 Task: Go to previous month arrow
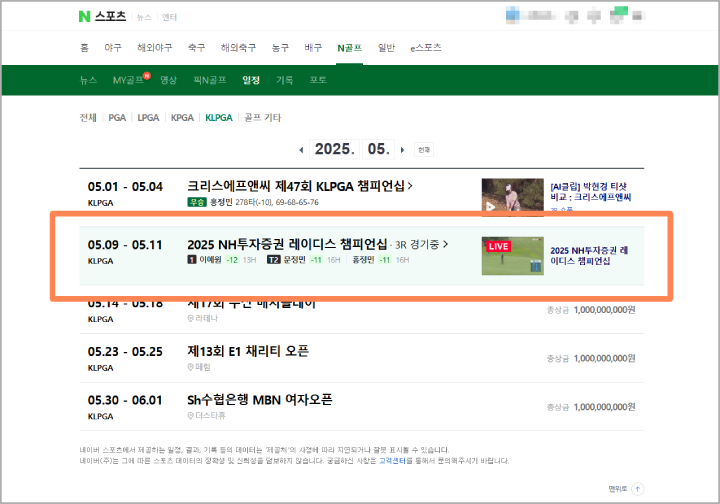tap(301, 150)
